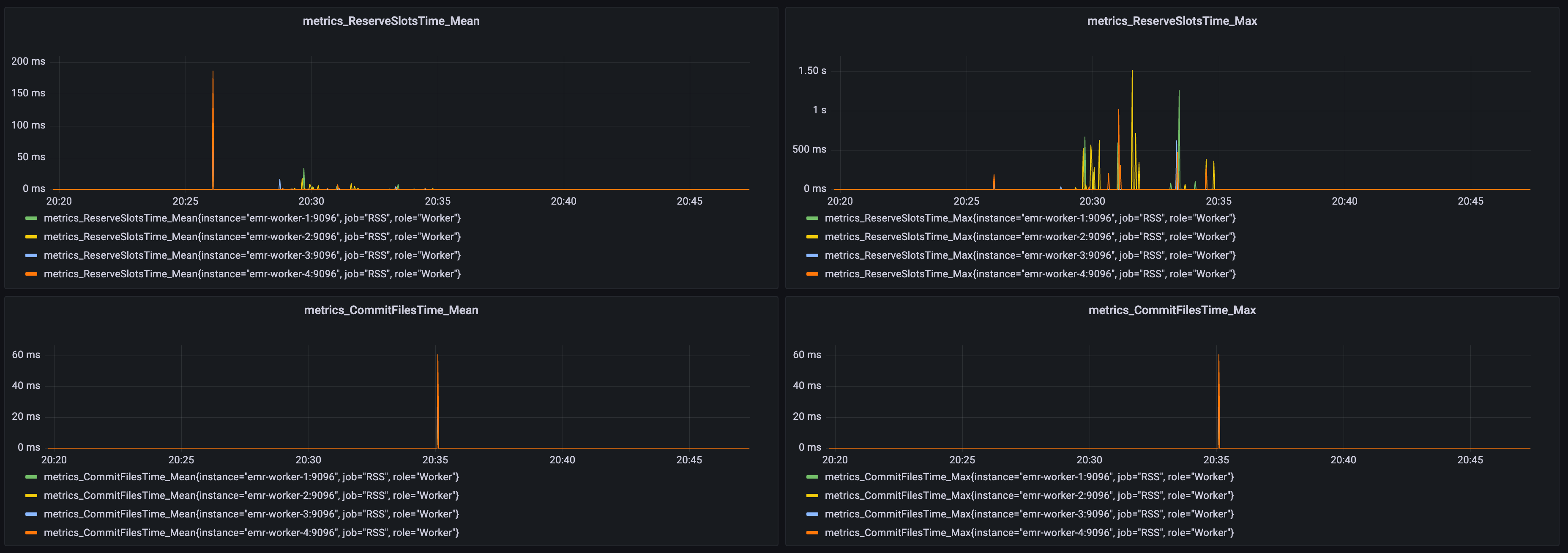Click green color swatch for worker-1 in ReserveSlotsTime_Mean
Image resolution: width=1568 pixels, height=553 pixels.
31,218
